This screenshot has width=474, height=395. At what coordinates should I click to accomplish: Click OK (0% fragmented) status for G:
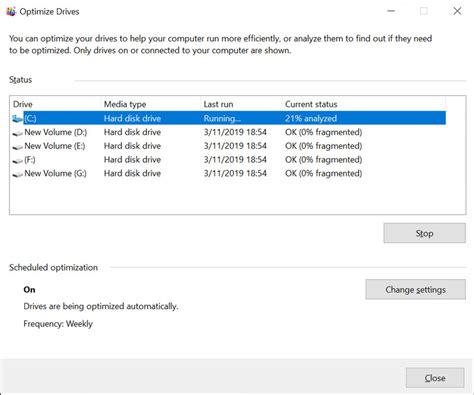coord(323,173)
